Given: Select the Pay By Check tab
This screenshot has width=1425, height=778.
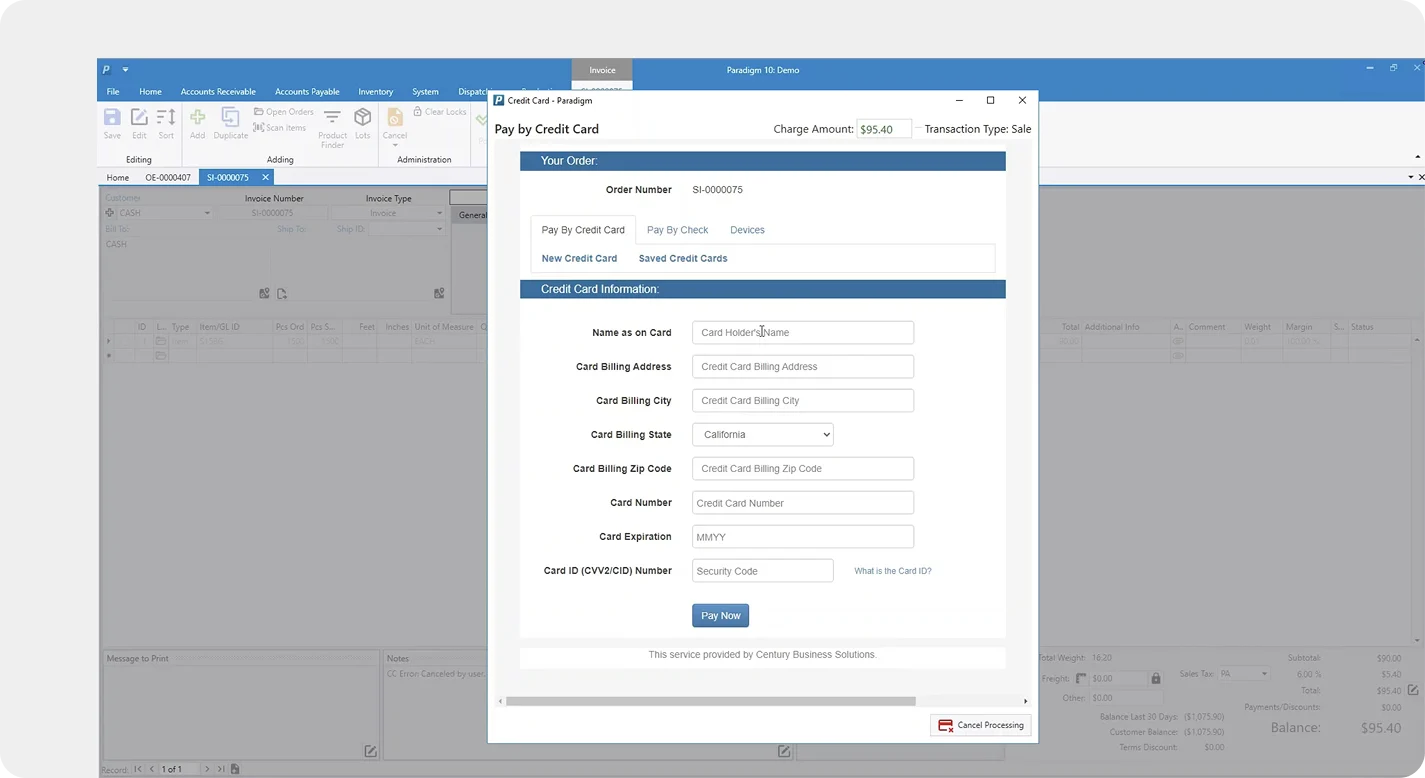Looking at the screenshot, I should tap(677, 230).
